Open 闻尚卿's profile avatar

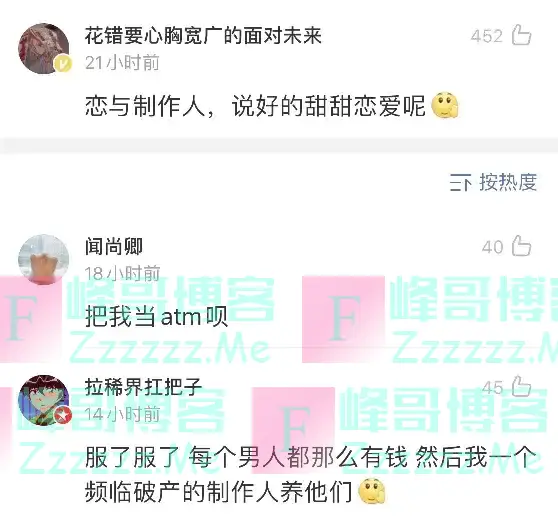click(x=43, y=259)
